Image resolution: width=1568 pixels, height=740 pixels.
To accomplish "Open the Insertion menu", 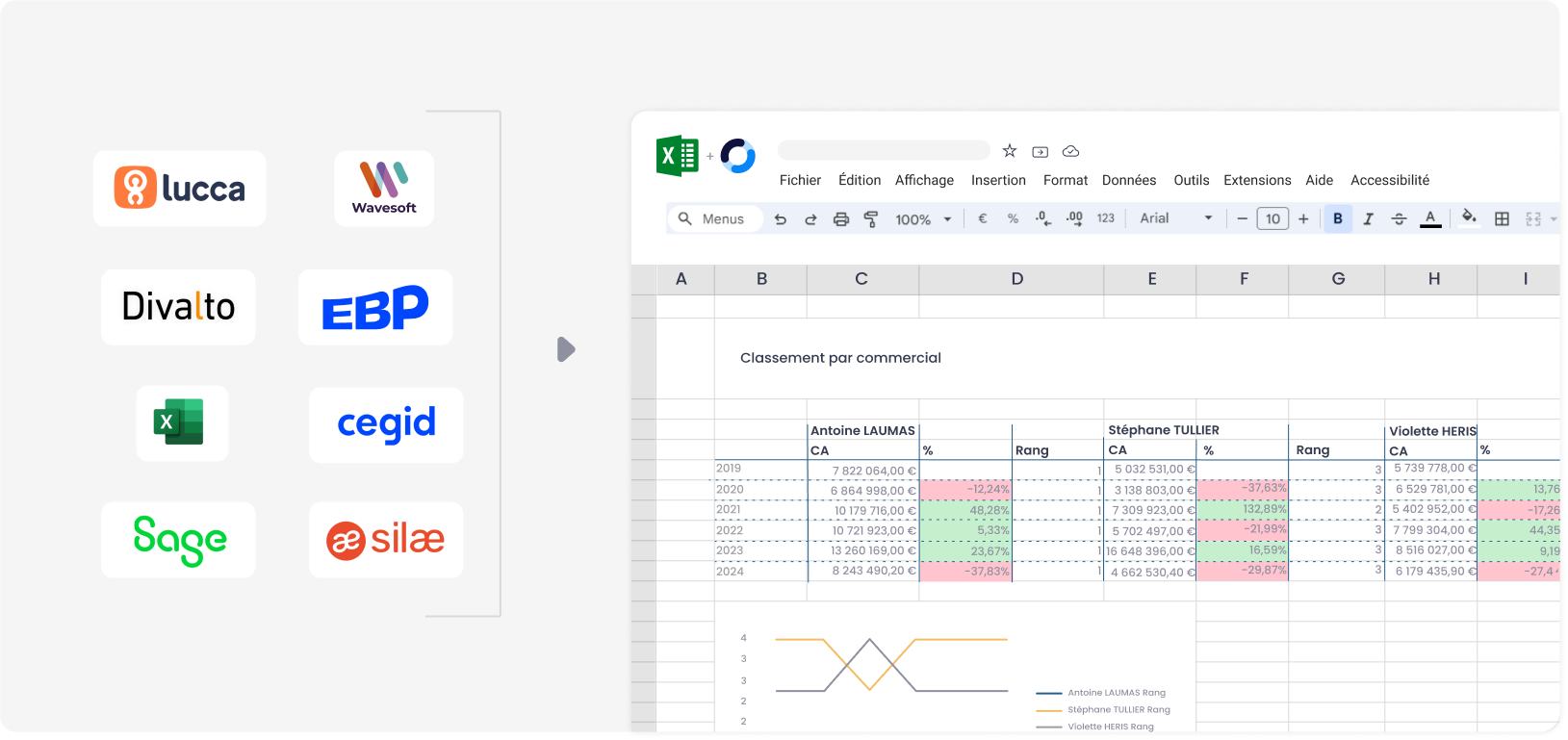I will (998, 180).
